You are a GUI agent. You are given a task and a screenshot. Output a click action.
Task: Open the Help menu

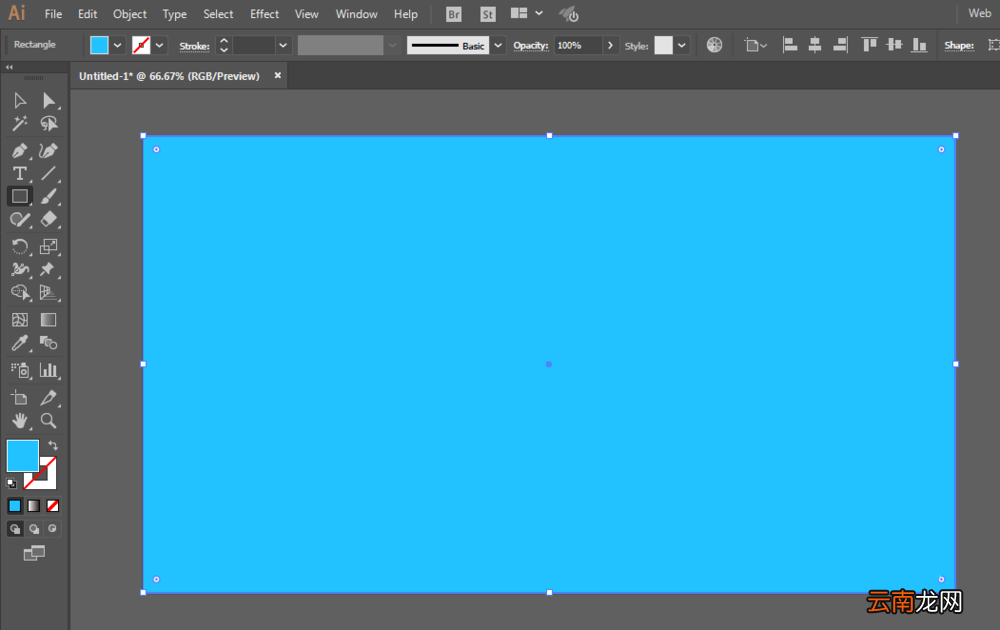pos(406,14)
